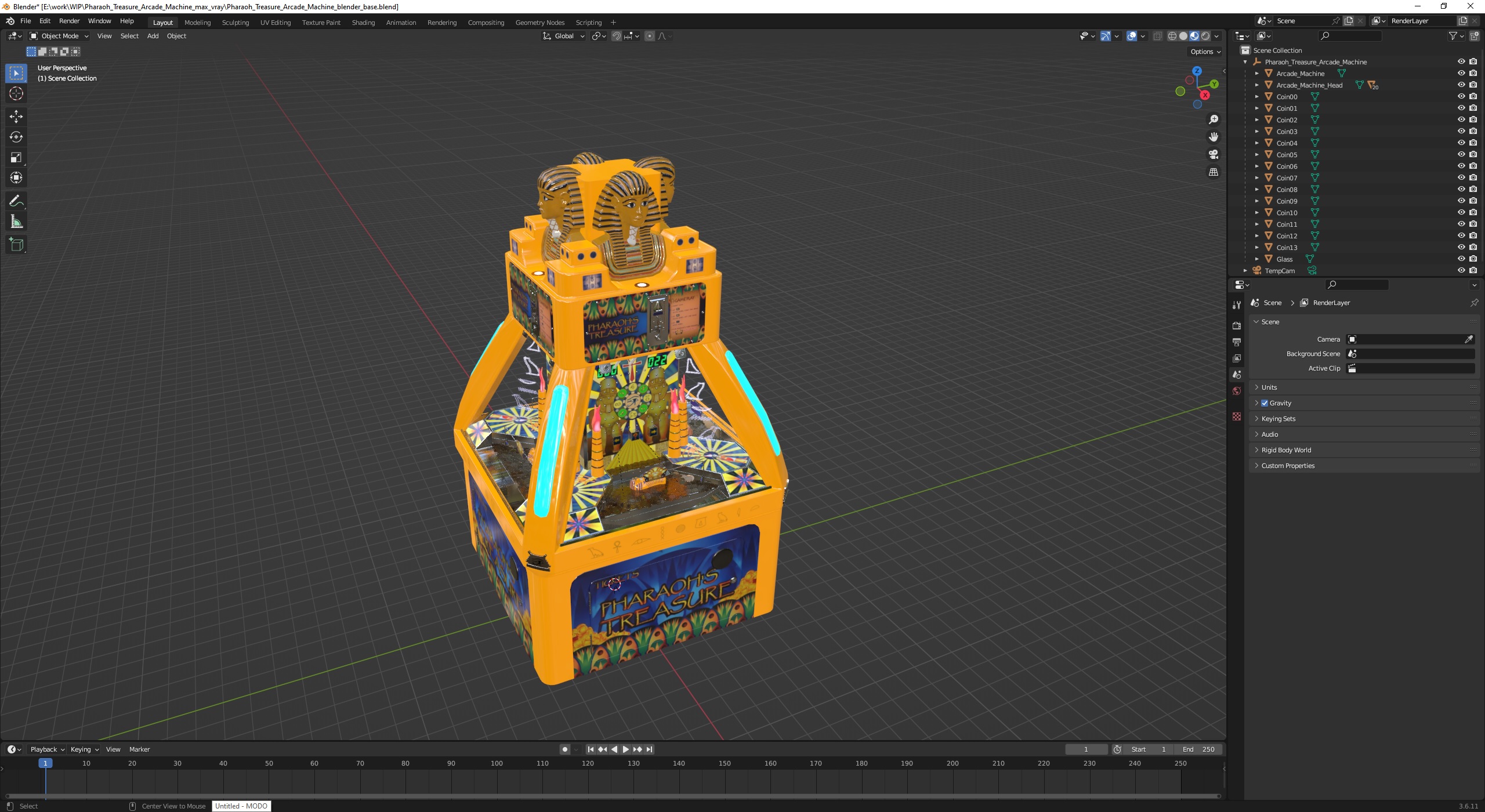Image resolution: width=1485 pixels, height=812 pixels.
Task: Click new collection icon in outliner
Action: coord(1476,36)
